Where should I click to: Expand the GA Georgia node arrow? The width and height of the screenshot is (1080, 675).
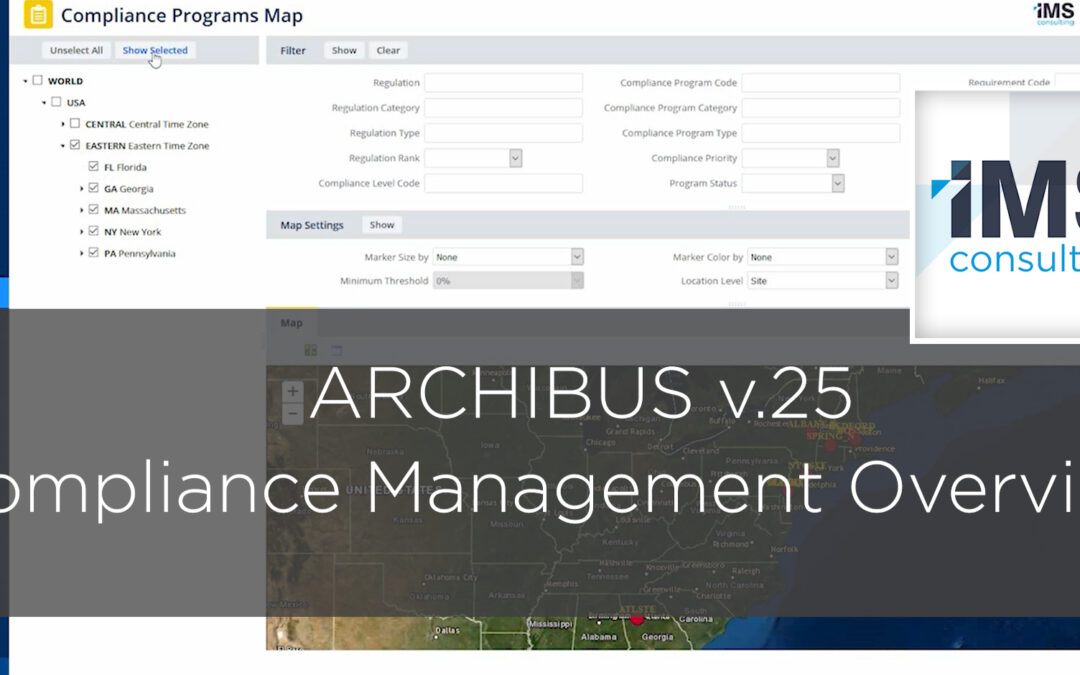pyautogui.click(x=81, y=189)
